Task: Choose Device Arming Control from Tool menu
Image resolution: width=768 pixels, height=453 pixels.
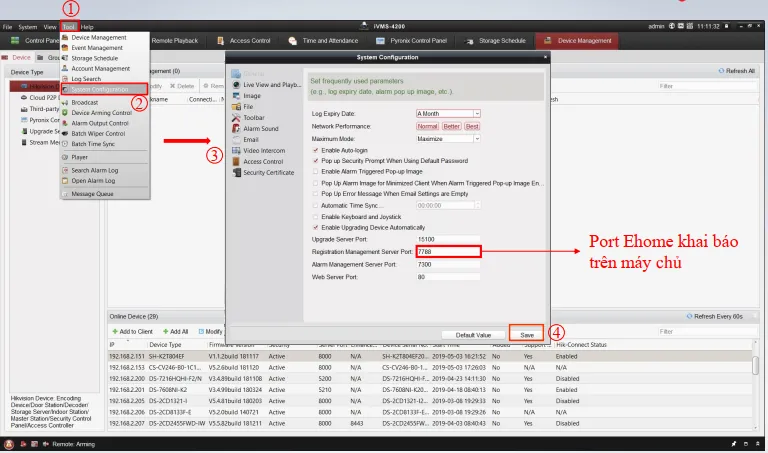Action: [x=101, y=113]
